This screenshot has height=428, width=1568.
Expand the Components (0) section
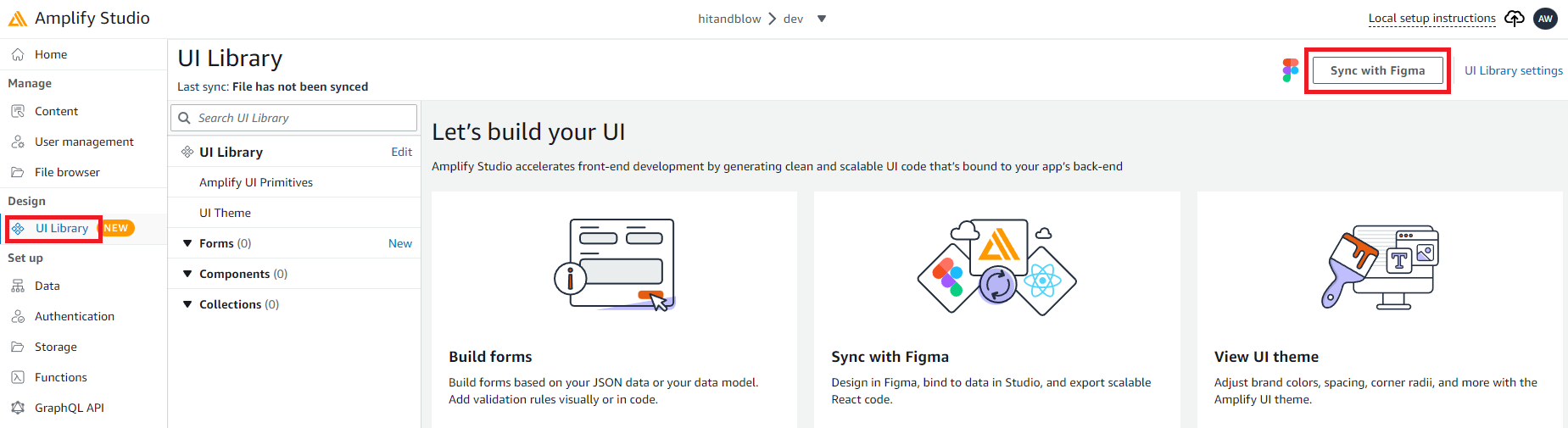click(x=187, y=274)
